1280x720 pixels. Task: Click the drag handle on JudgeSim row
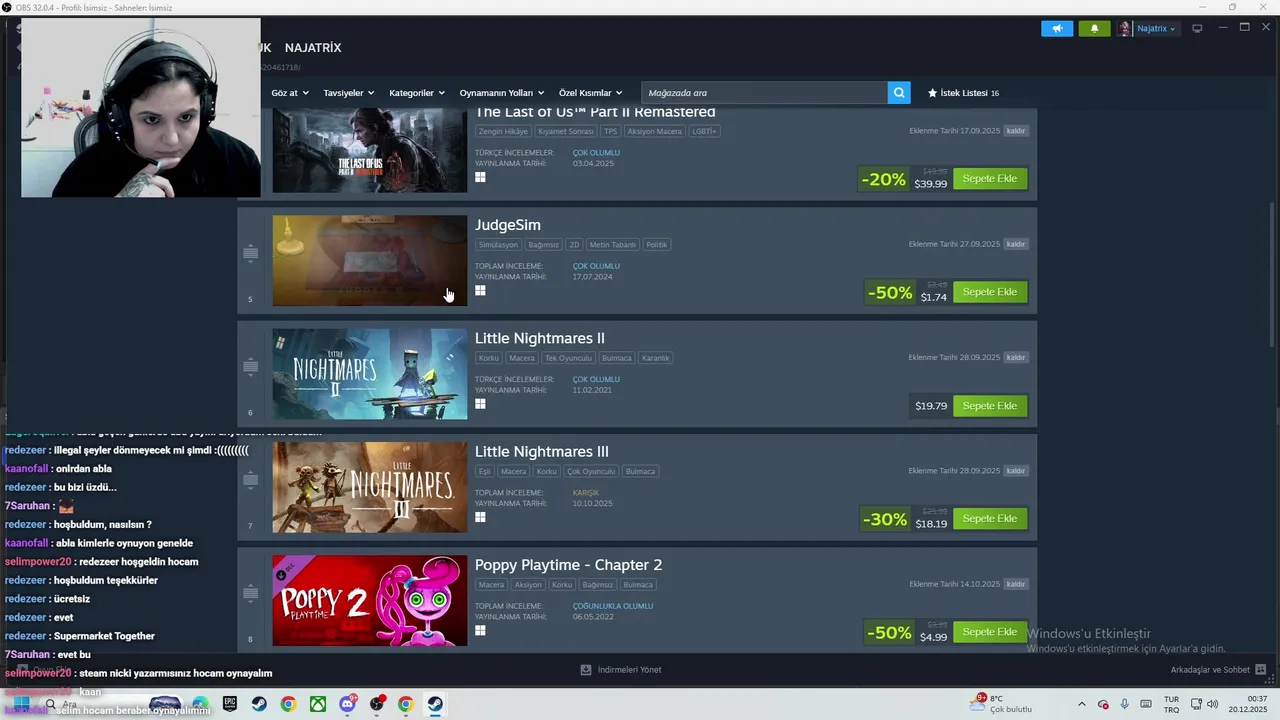pyautogui.click(x=250, y=254)
